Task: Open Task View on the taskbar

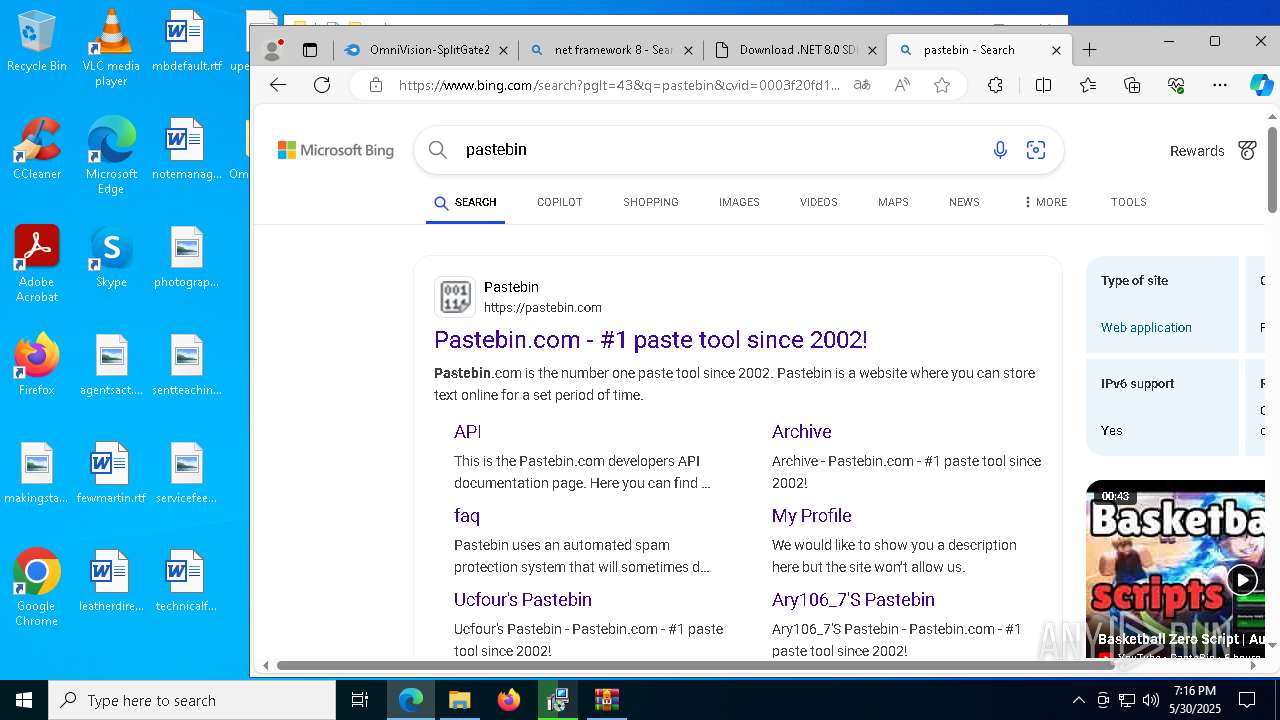Action: point(360,700)
